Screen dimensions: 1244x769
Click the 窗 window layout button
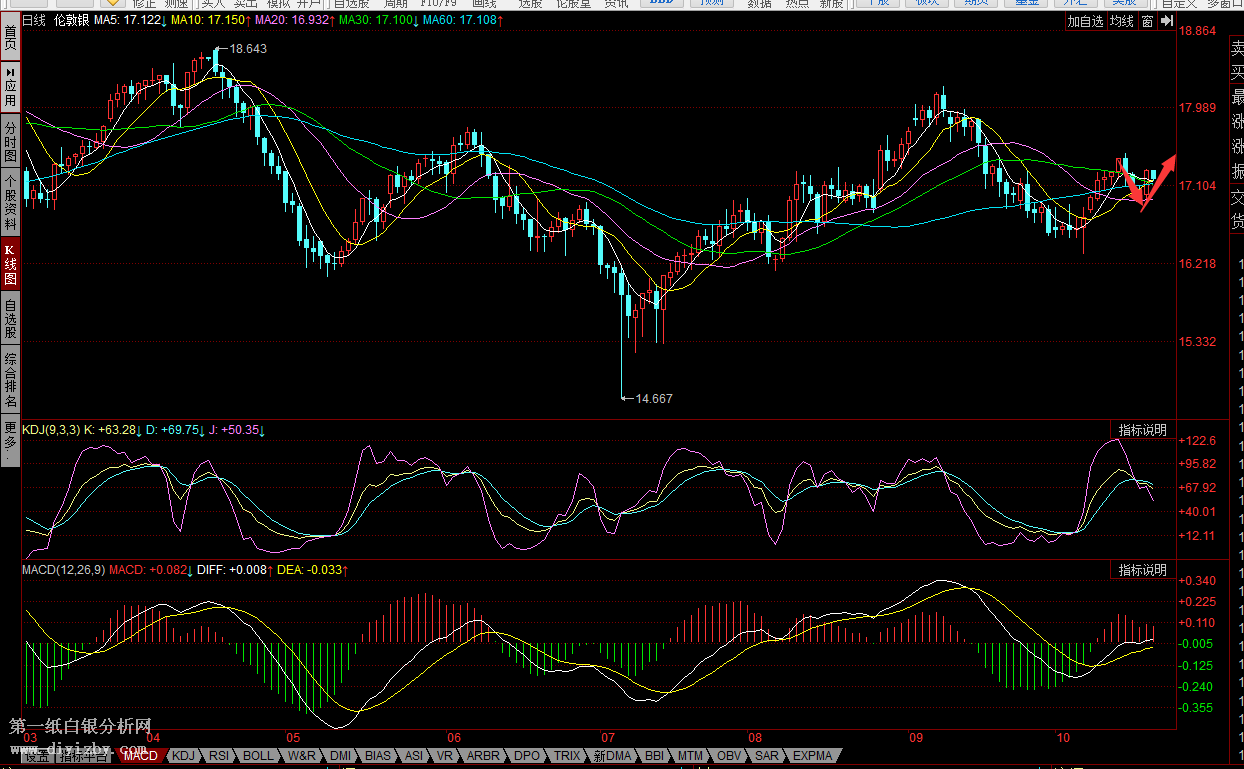[1147, 21]
